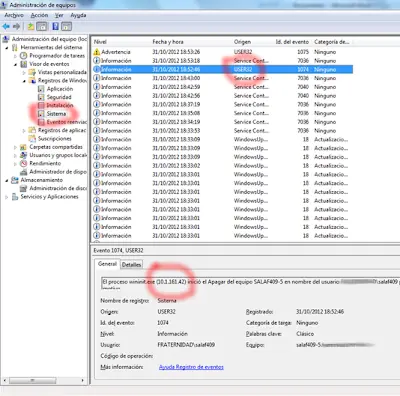The image size is (400, 396).
Task: Select the event dated 31/10/2012 18:43:00
Action: (x=222, y=78)
